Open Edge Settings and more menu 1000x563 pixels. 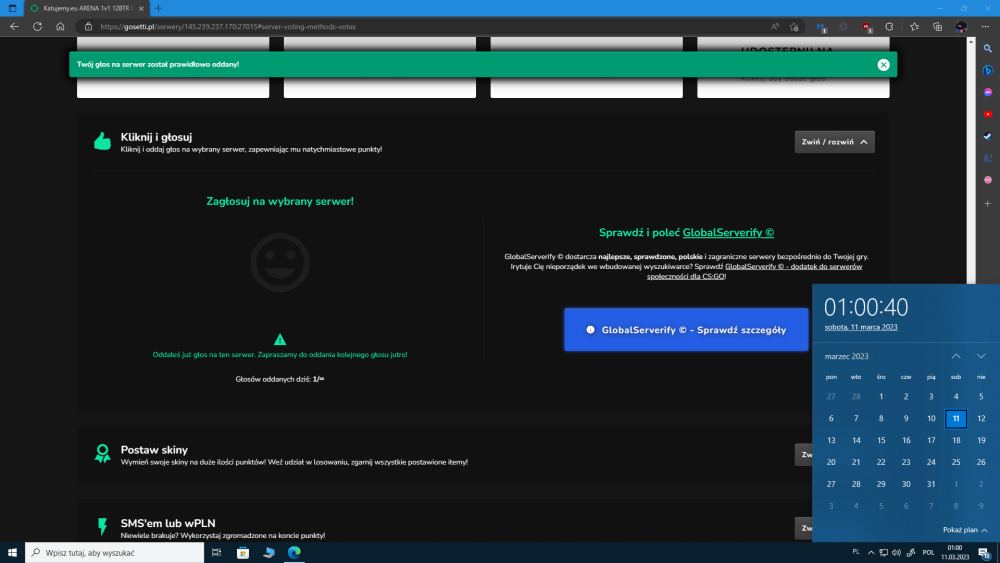[x=985, y=27]
